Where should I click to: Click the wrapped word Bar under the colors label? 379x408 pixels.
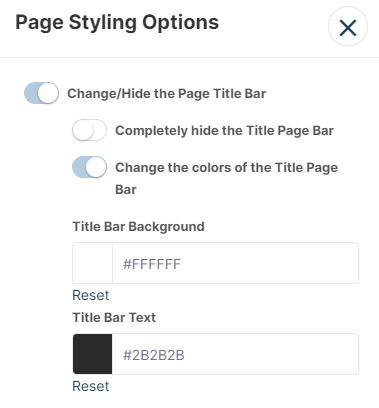[126, 190]
